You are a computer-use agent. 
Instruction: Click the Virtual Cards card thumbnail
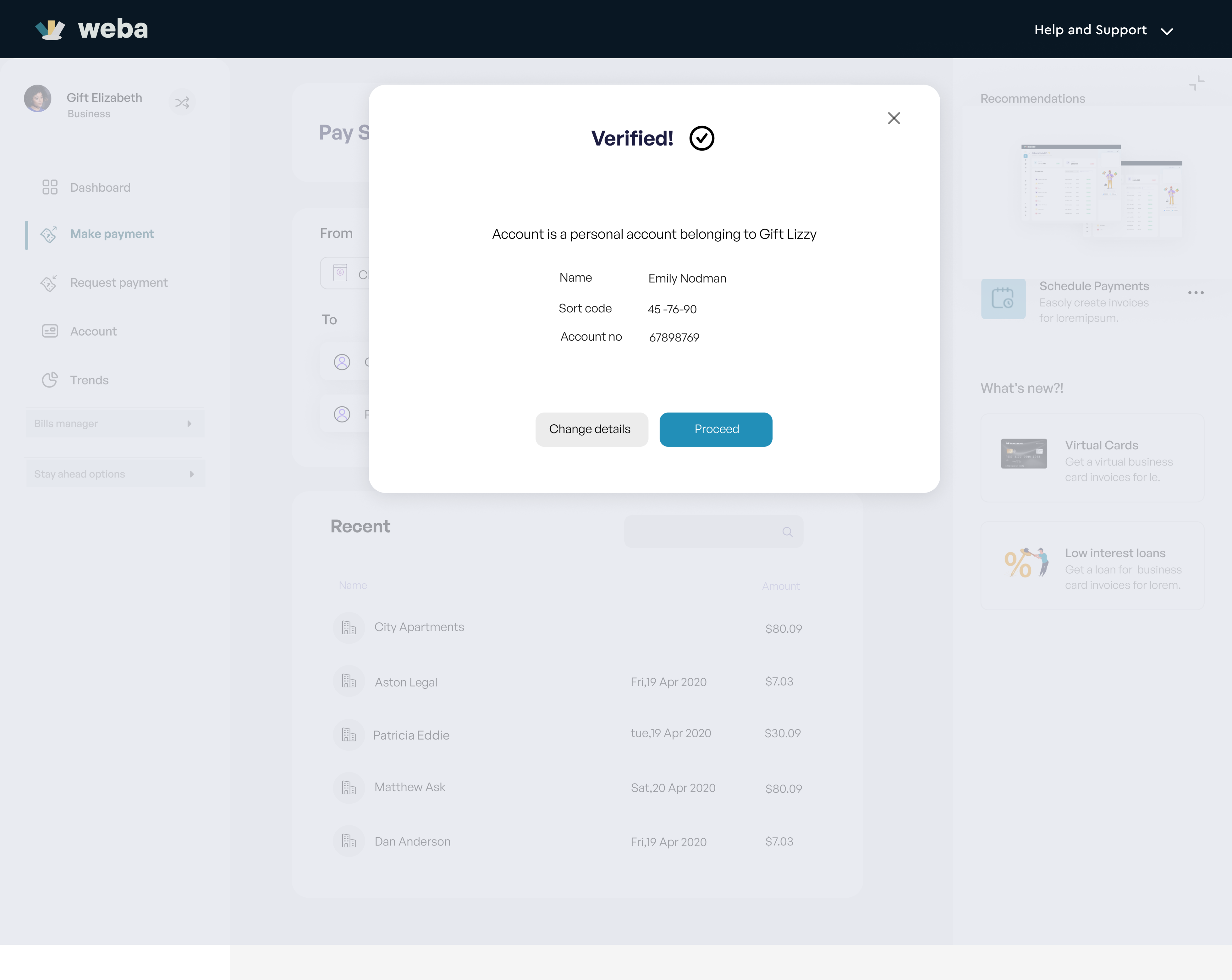[x=1024, y=453]
